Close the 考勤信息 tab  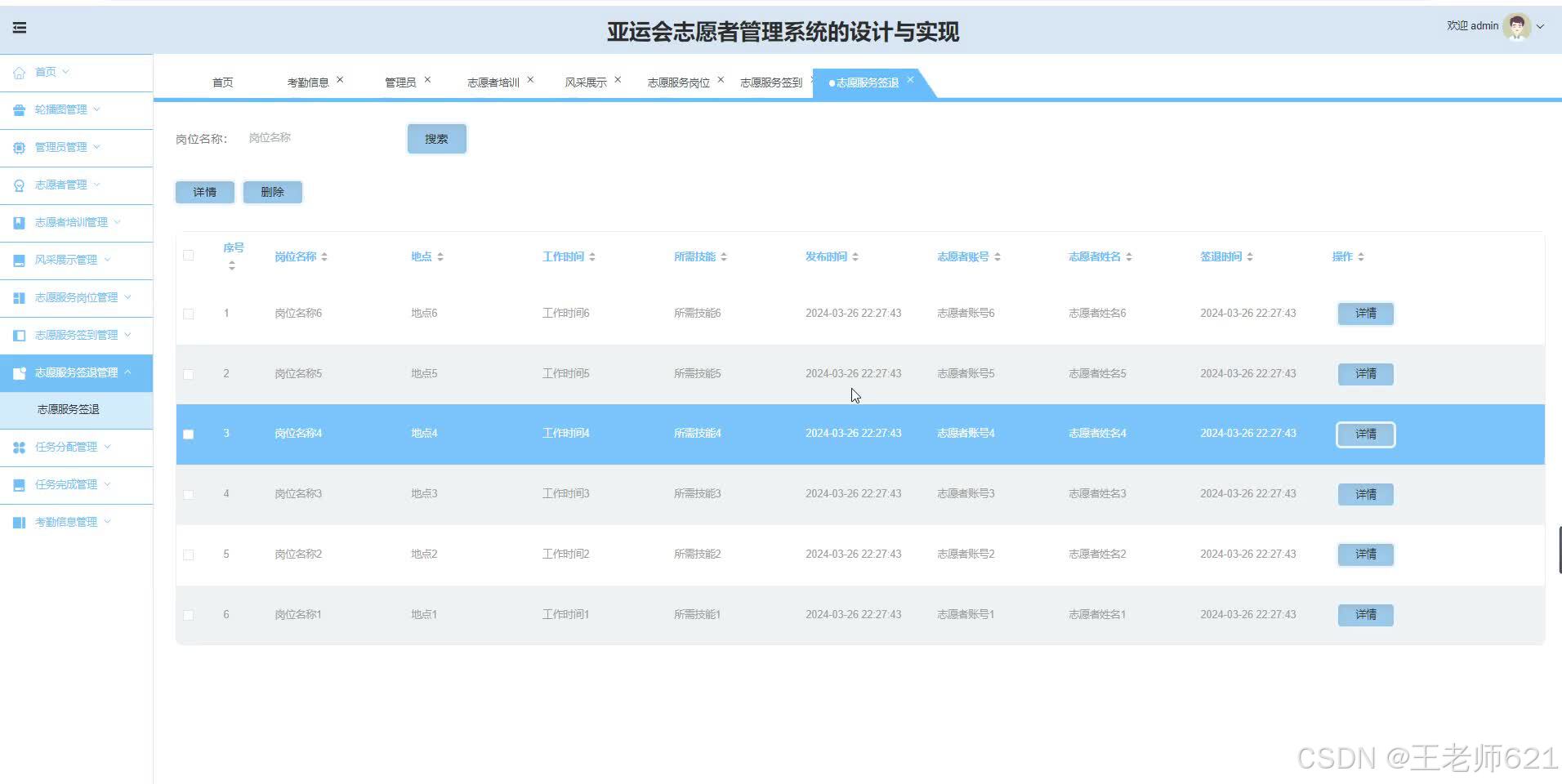[x=340, y=80]
